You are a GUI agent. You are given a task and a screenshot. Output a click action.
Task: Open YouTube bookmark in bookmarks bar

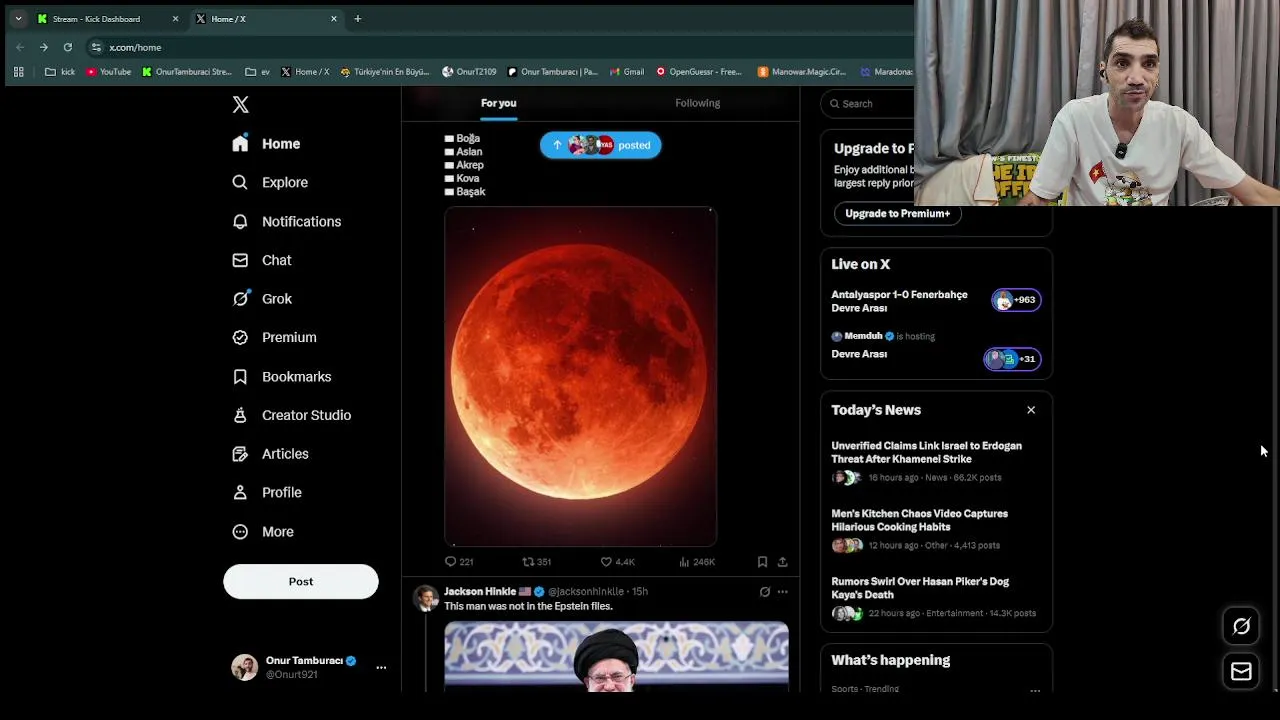[x=108, y=72]
